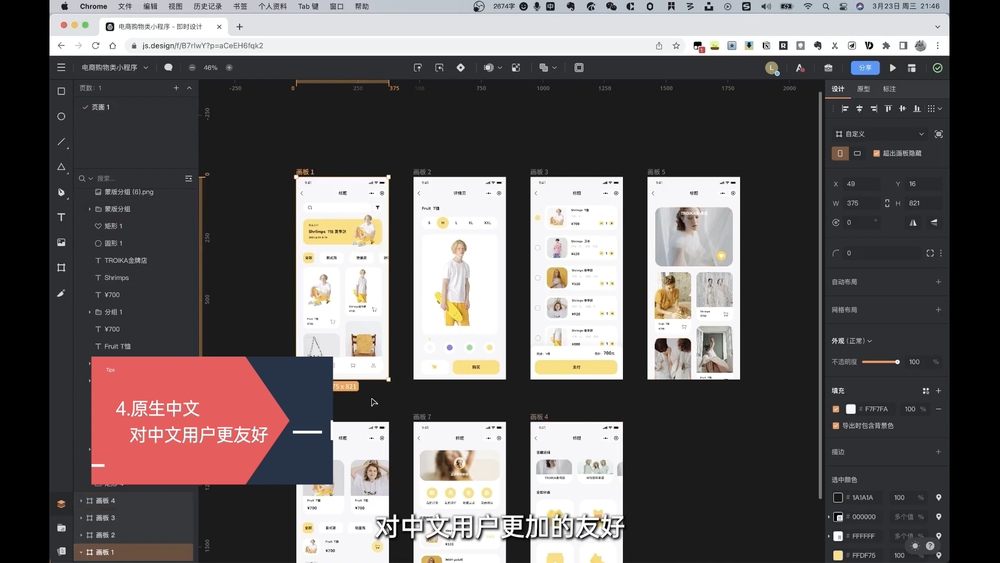Select landscape orientation for the frame

(857, 153)
